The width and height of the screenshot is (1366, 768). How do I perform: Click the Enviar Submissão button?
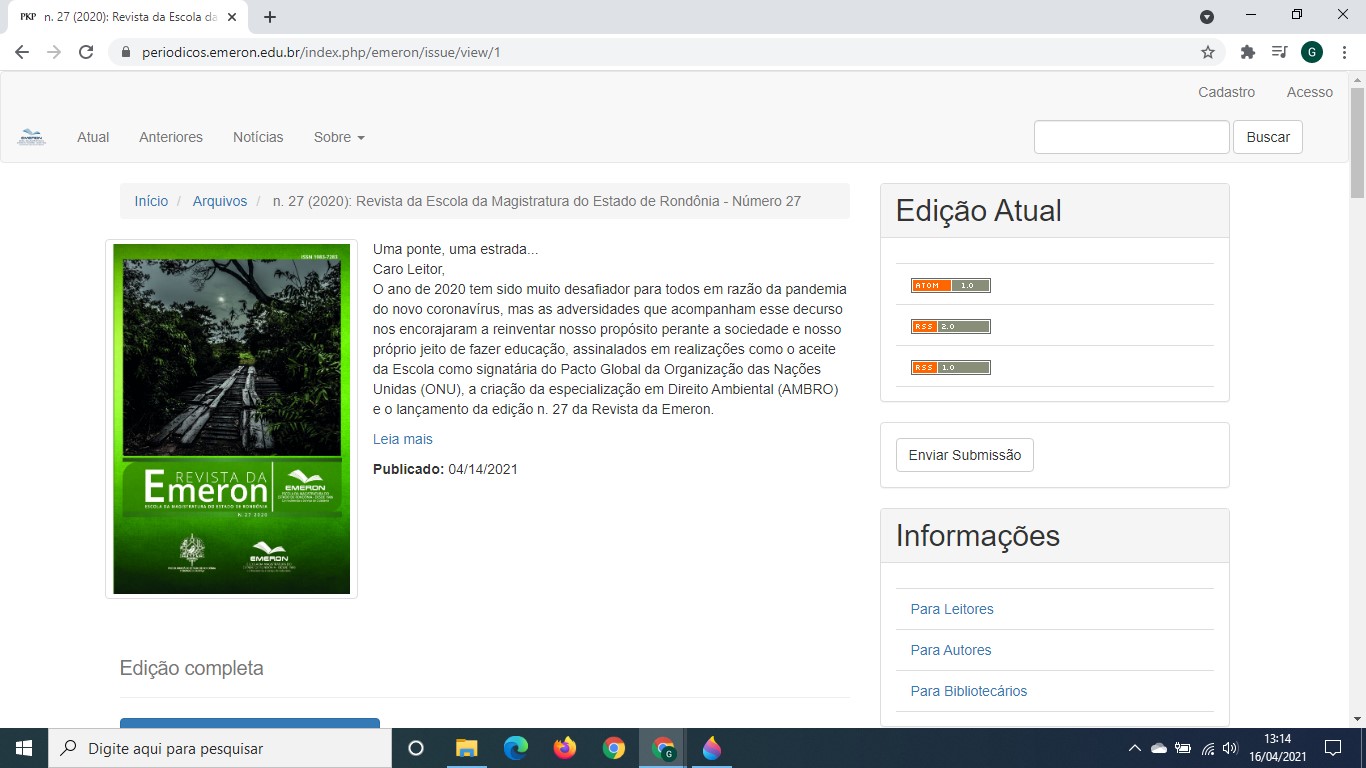(x=965, y=455)
